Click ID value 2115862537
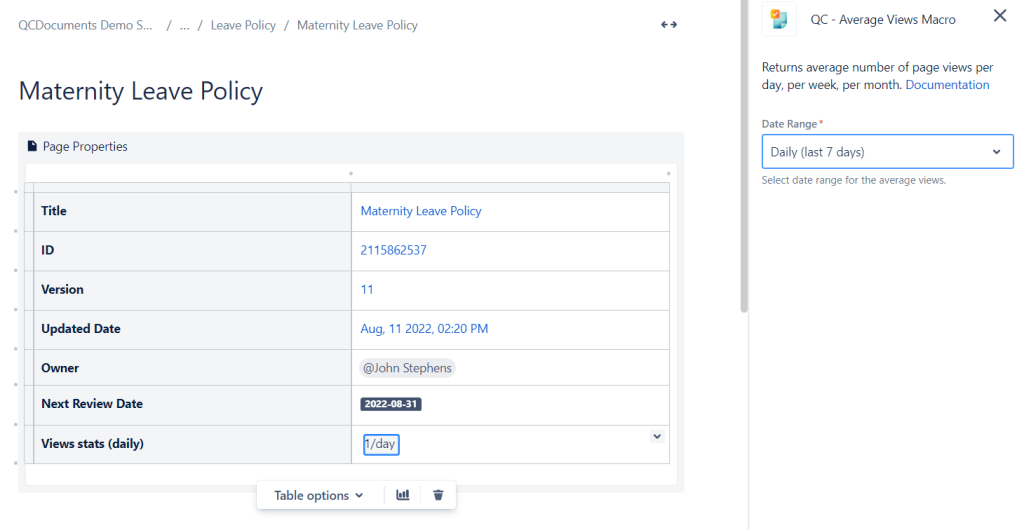 point(394,250)
